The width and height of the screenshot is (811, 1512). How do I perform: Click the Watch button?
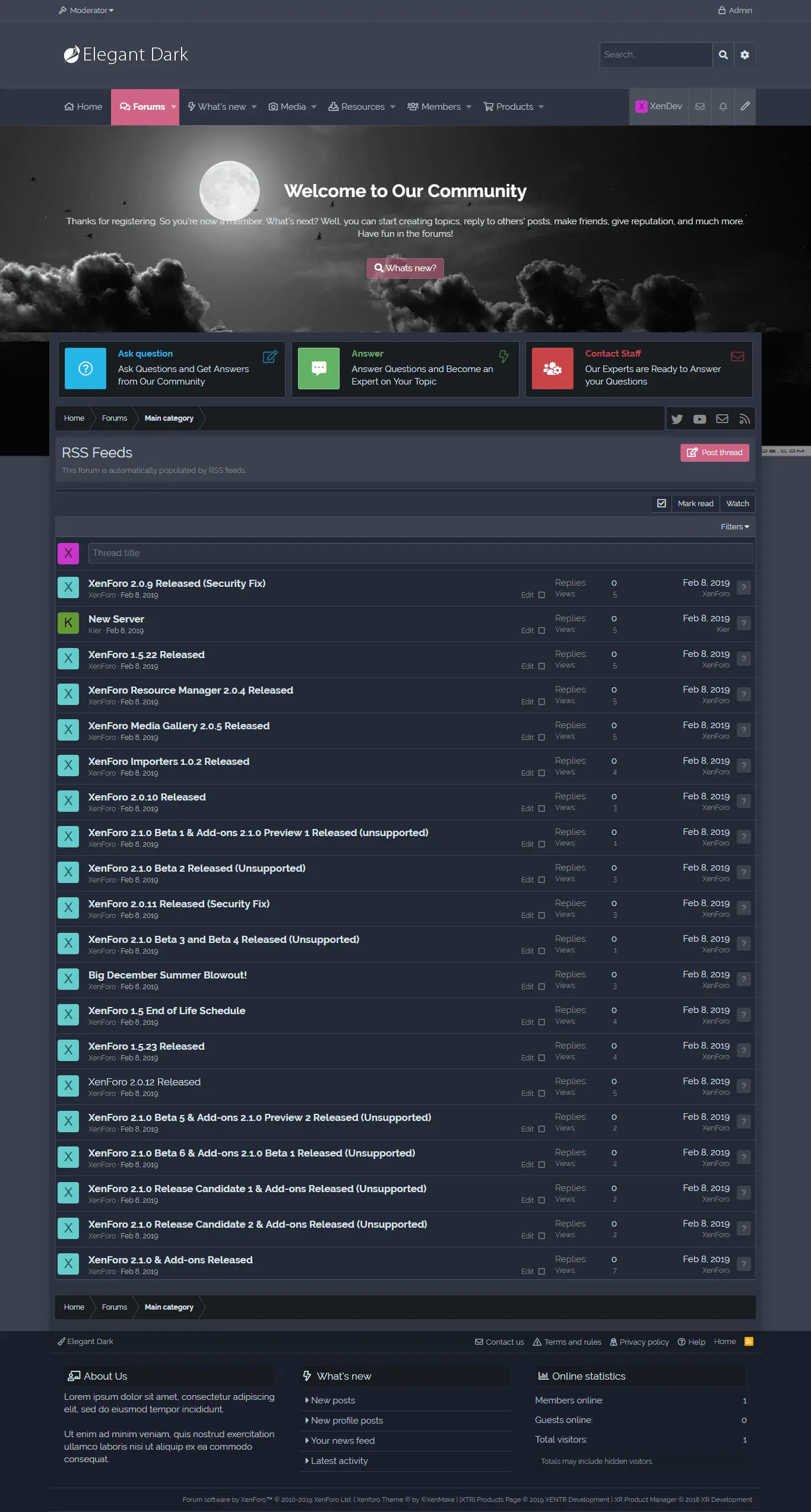pyautogui.click(x=737, y=504)
